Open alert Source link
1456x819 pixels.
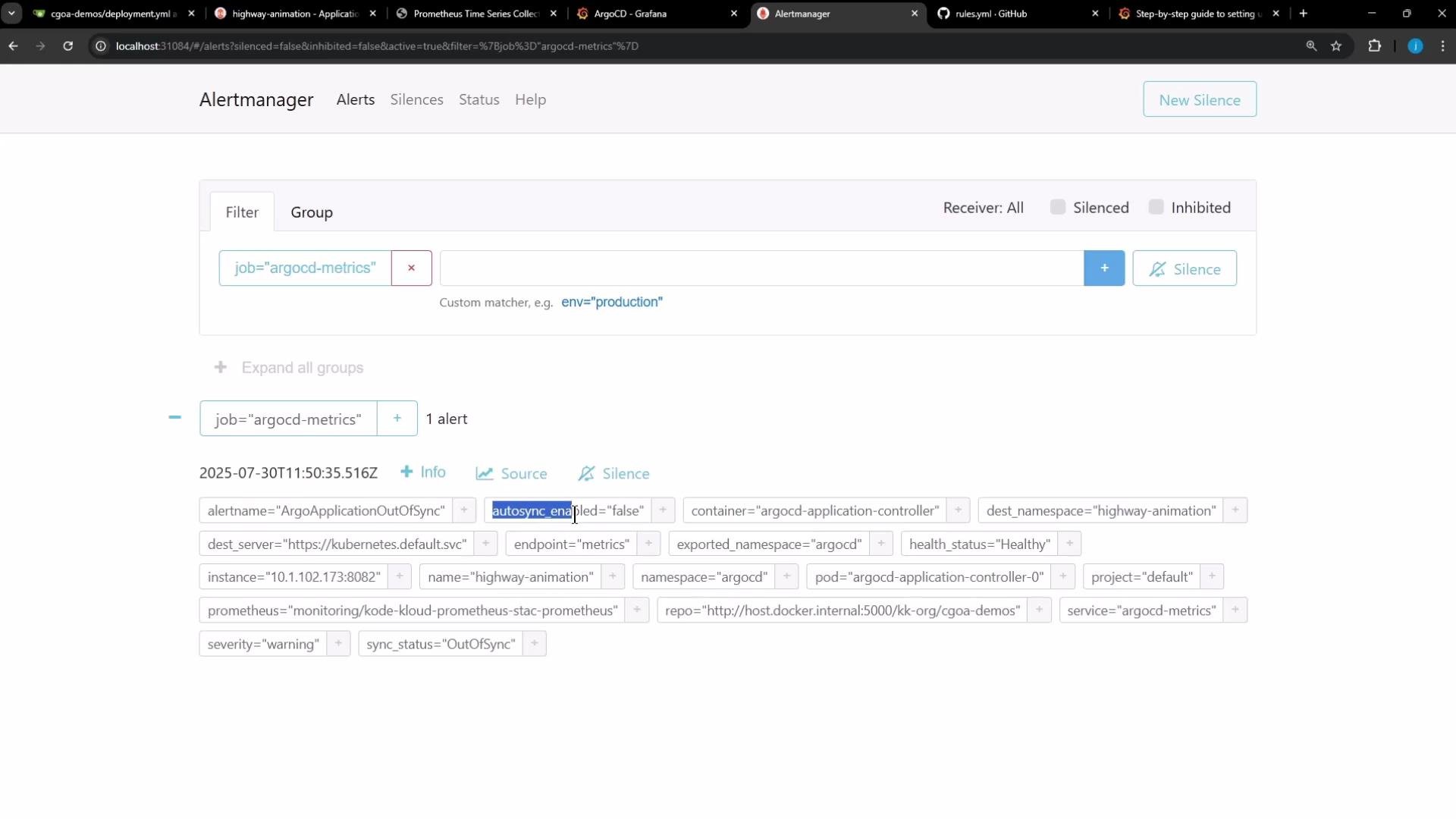pyautogui.click(x=512, y=473)
